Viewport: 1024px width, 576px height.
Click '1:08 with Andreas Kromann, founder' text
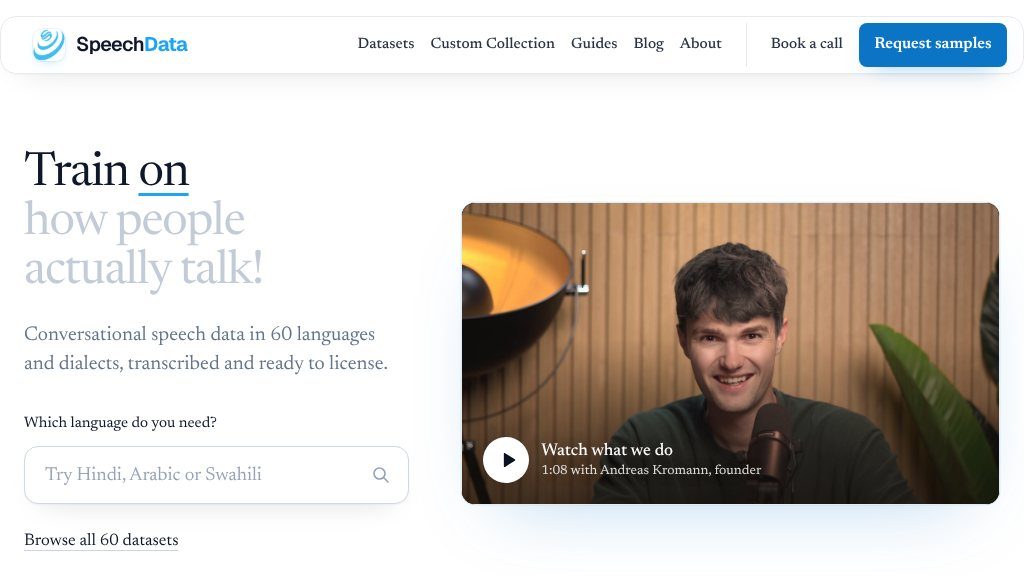651,470
